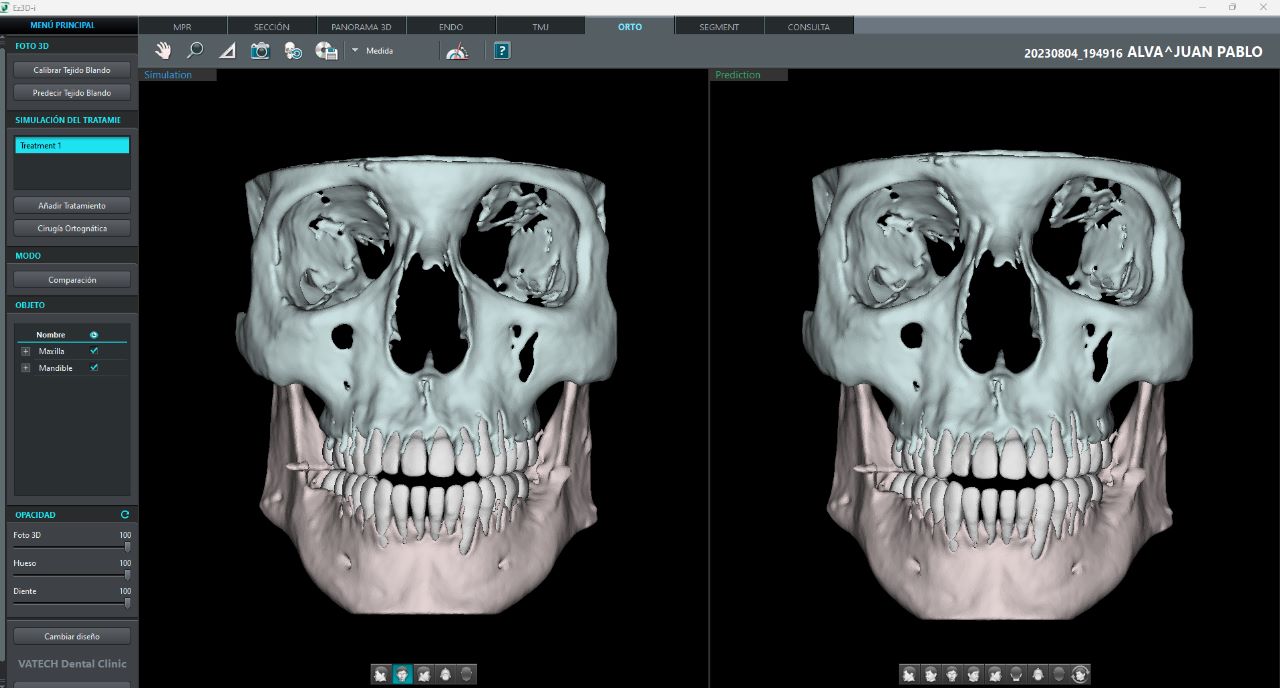Click the Cambiar diseño button

(72, 636)
